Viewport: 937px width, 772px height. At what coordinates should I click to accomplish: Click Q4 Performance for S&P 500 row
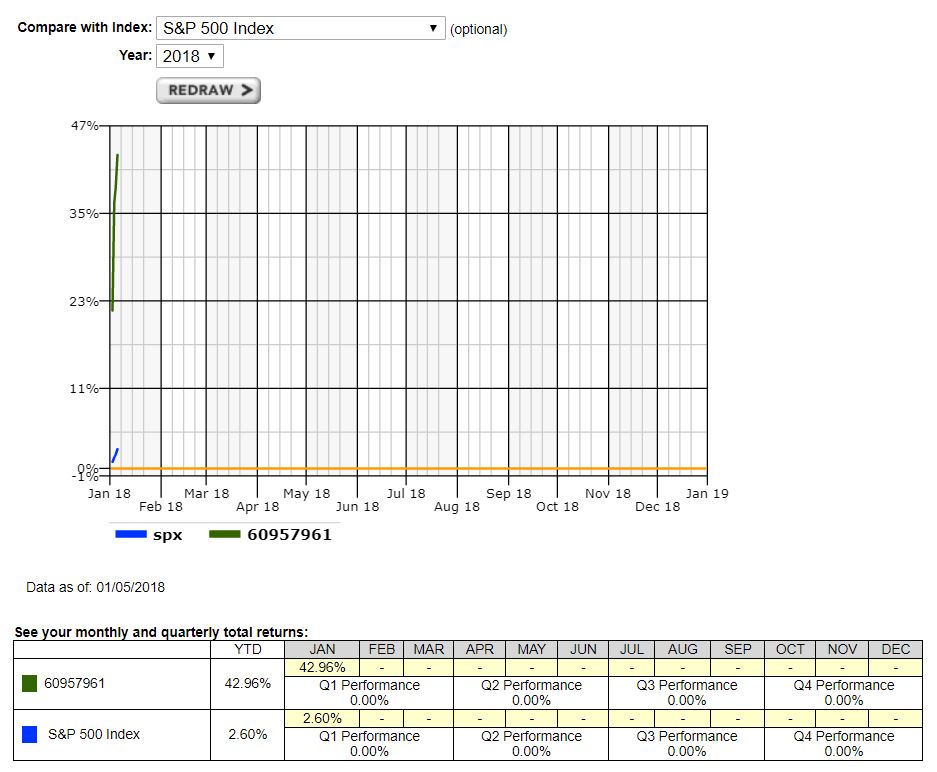[x=843, y=743]
